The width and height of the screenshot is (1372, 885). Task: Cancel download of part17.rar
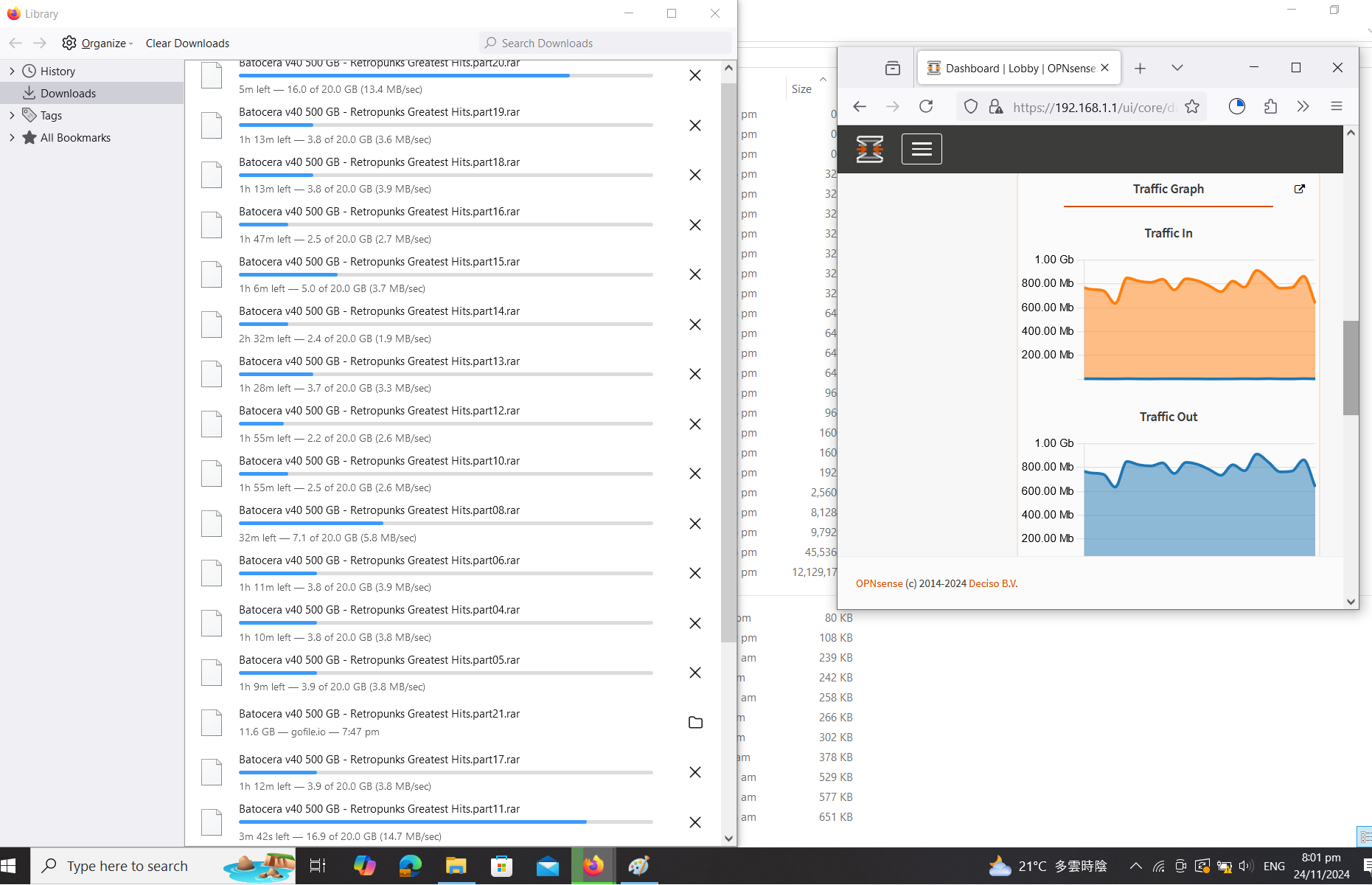point(694,772)
